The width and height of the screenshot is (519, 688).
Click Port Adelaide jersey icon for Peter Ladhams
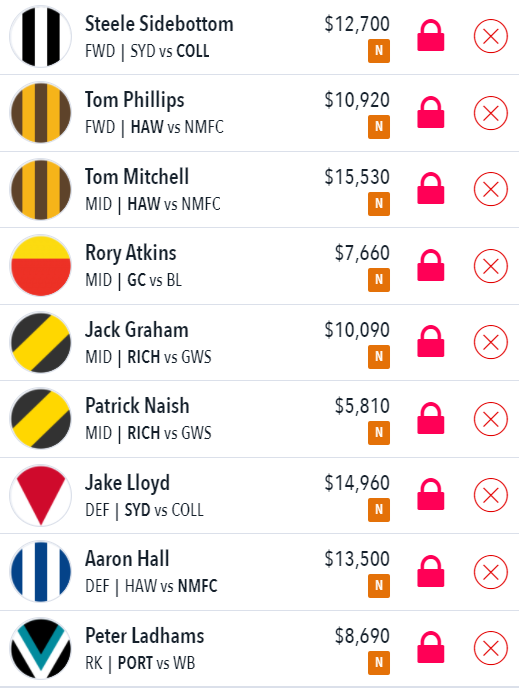[x=40, y=648]
